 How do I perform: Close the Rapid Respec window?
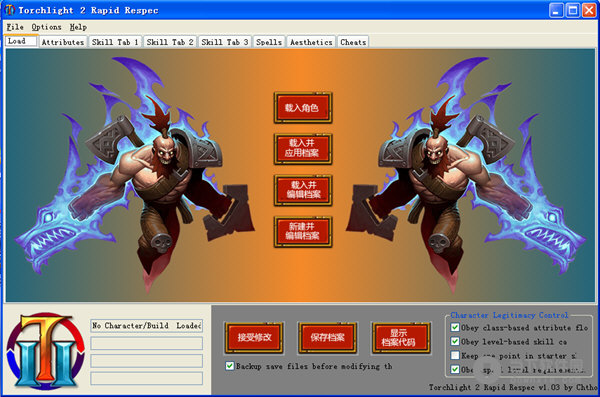(589, 10)
